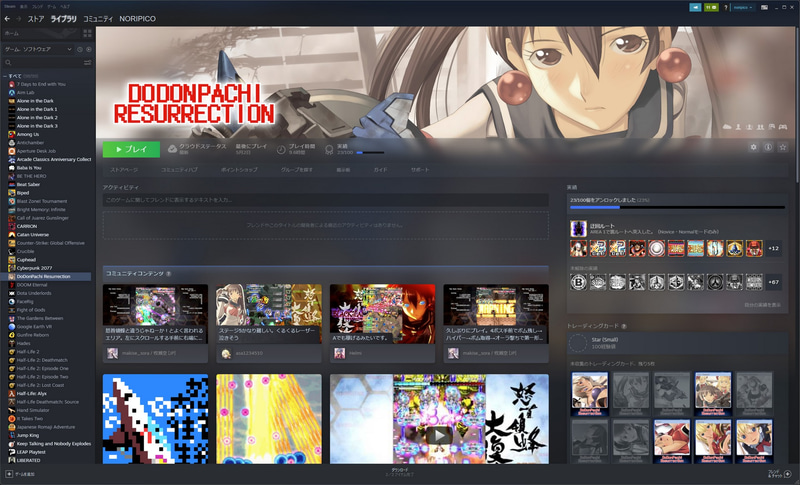Open the グループを探す link
800x485 pixels.
tap(297, 170)
